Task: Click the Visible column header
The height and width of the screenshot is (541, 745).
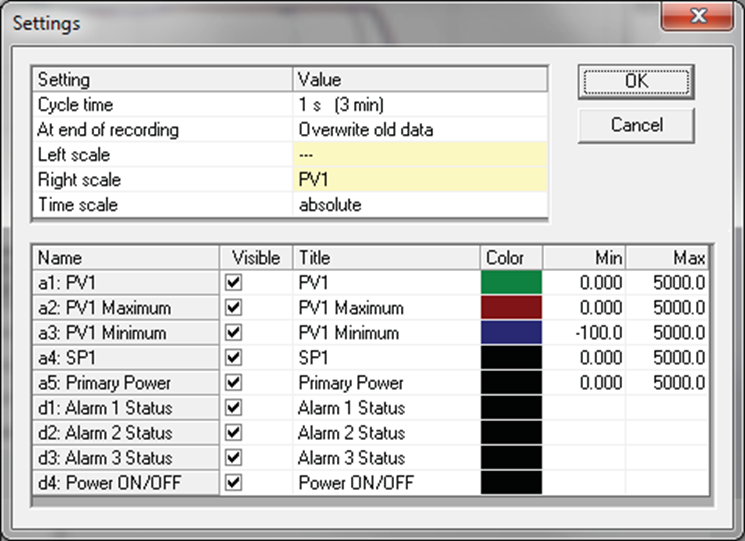Action: 256,257
